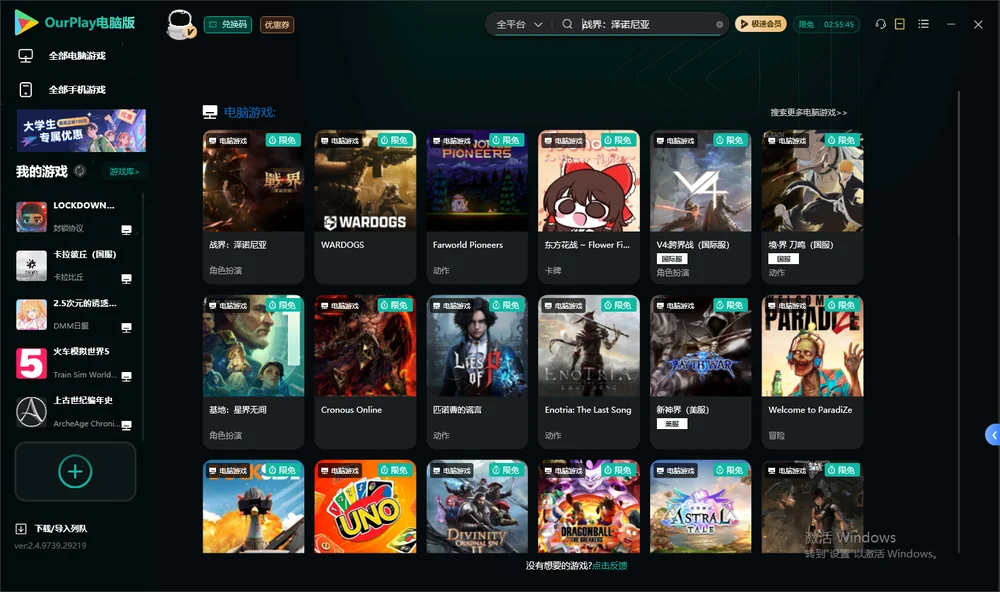Click the 2.5次元的诱惑 game icon in sidebar
Image resolution: width=1000 pixels, height=592 pixels.
point(31,314)
